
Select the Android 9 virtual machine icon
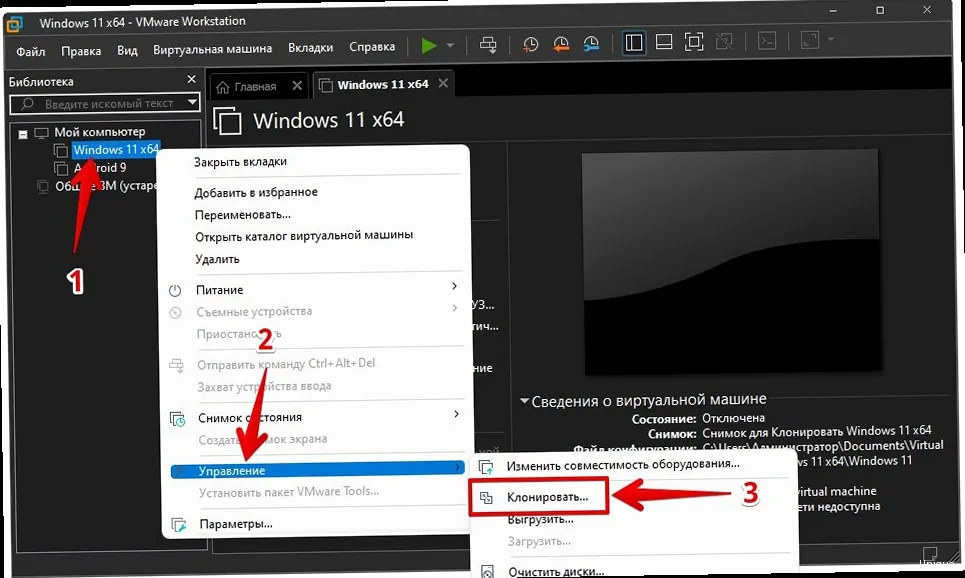(59, 167)
